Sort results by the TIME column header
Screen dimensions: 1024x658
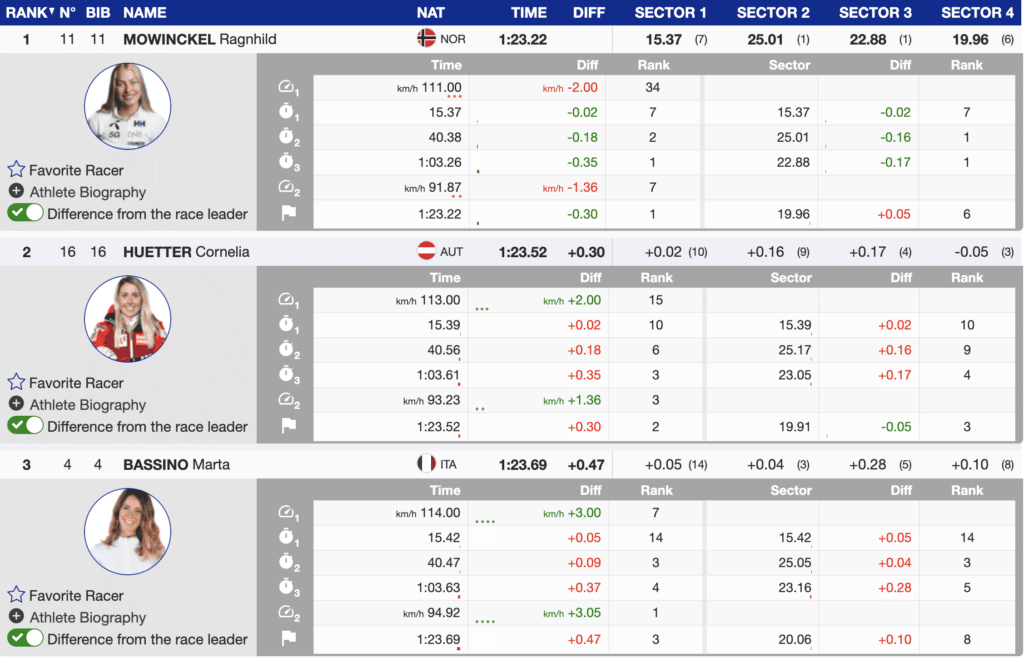pos(529,13)
